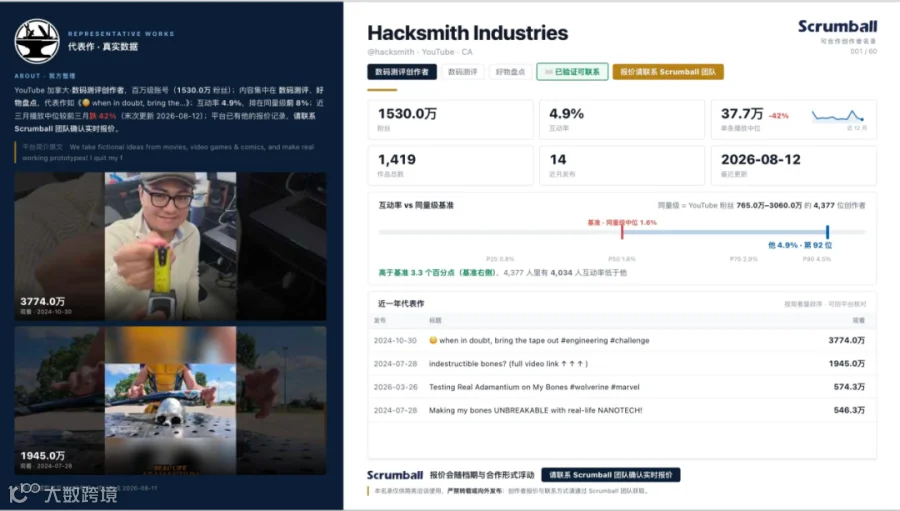Select row 'indestructible bones? (full video link'

622,363
